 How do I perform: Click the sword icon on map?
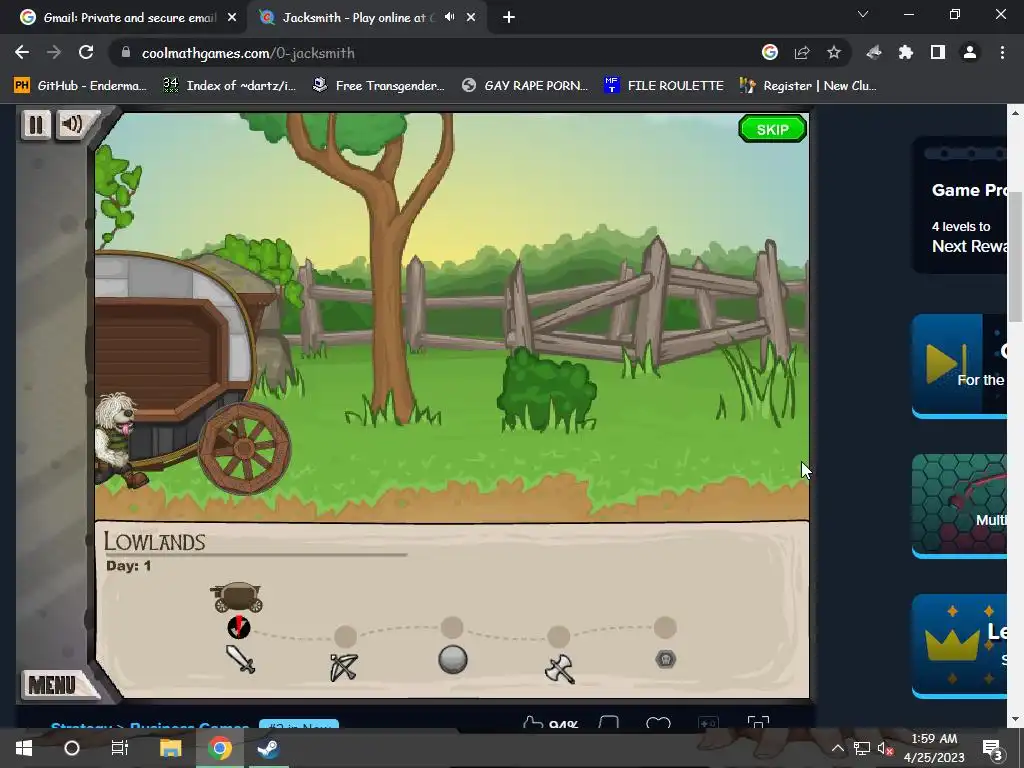[x=240, y=659]
